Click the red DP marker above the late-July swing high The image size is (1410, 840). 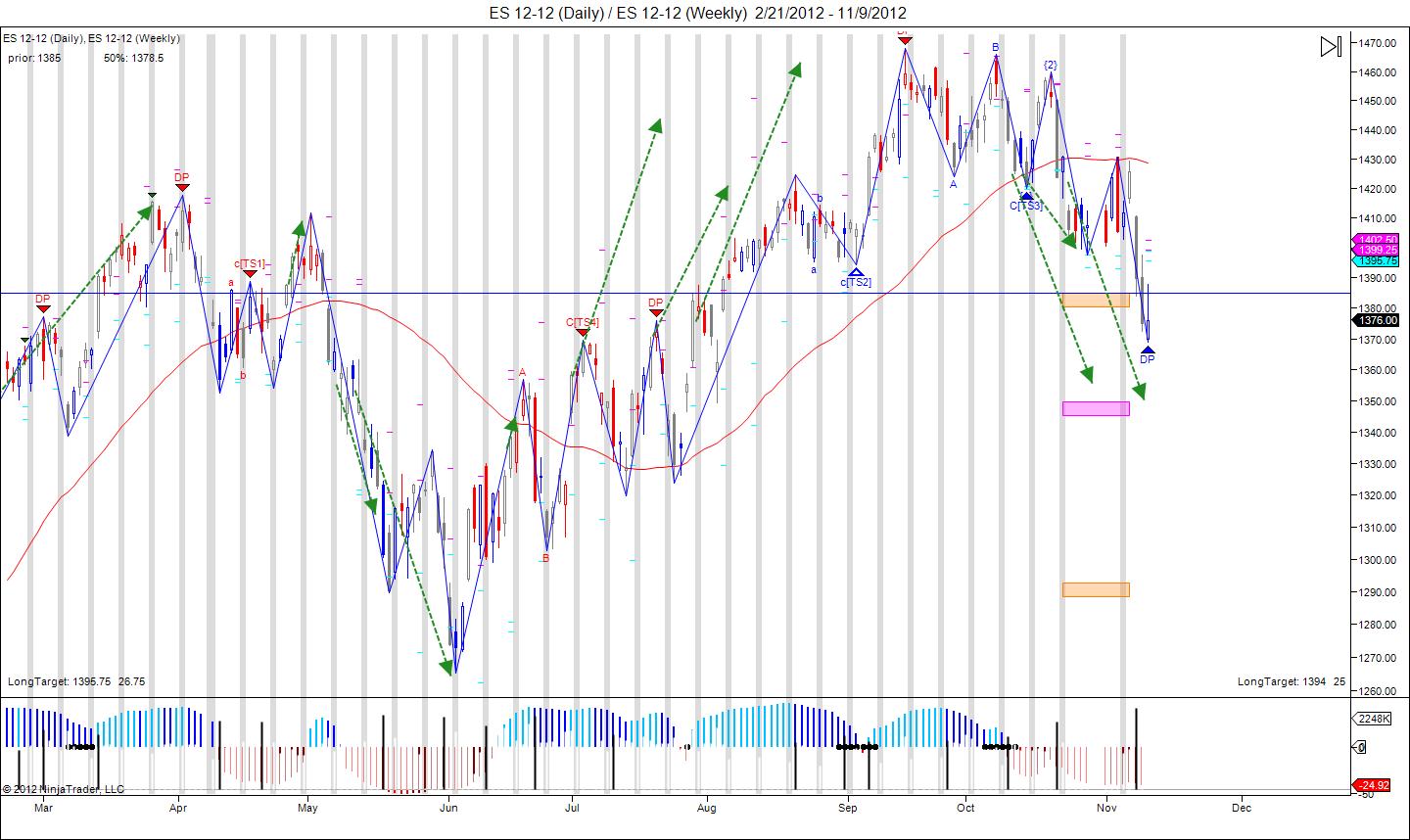pyautogui.click(x=656, y=314)
